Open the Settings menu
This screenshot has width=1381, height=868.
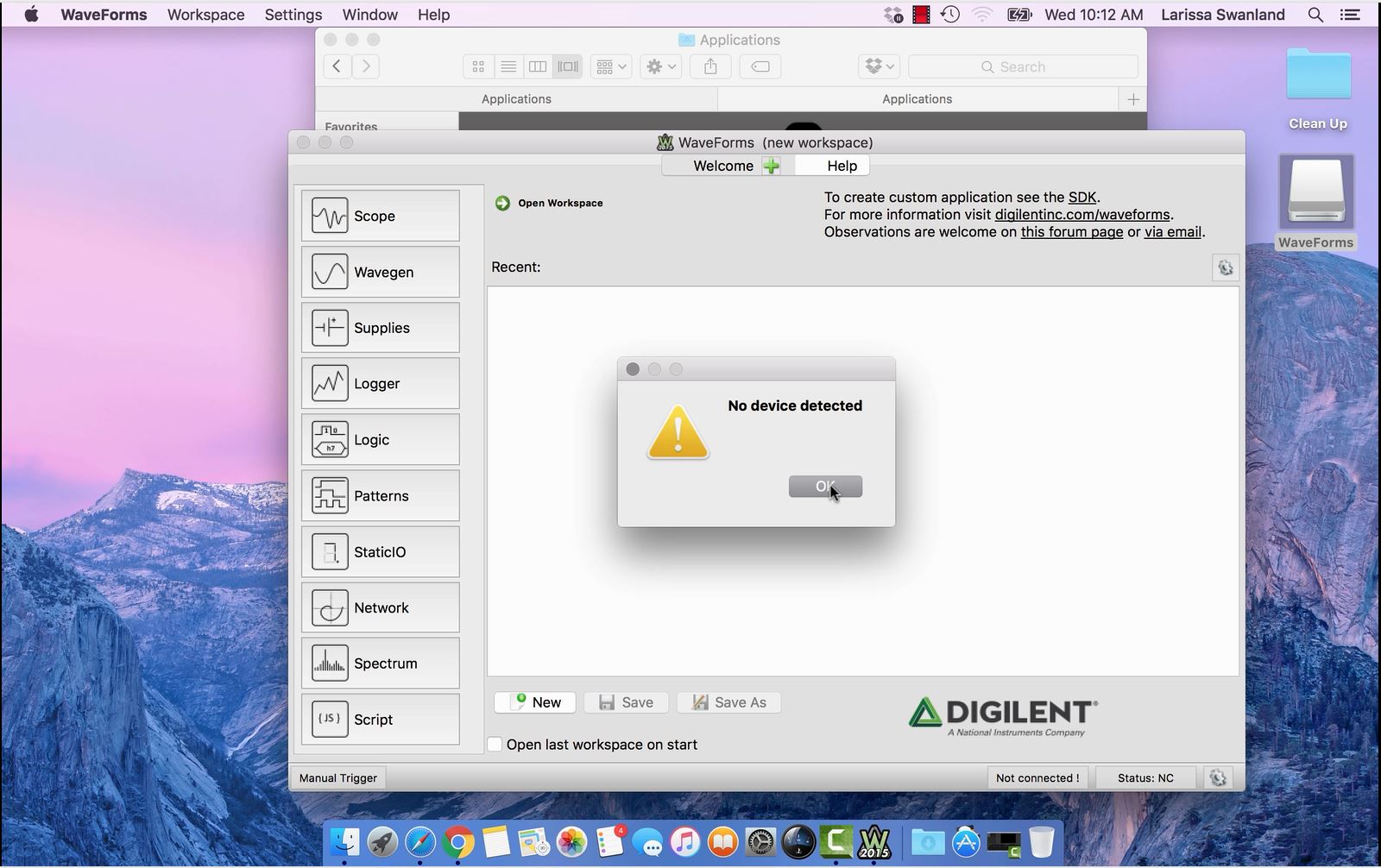click(x=293, y=15)
